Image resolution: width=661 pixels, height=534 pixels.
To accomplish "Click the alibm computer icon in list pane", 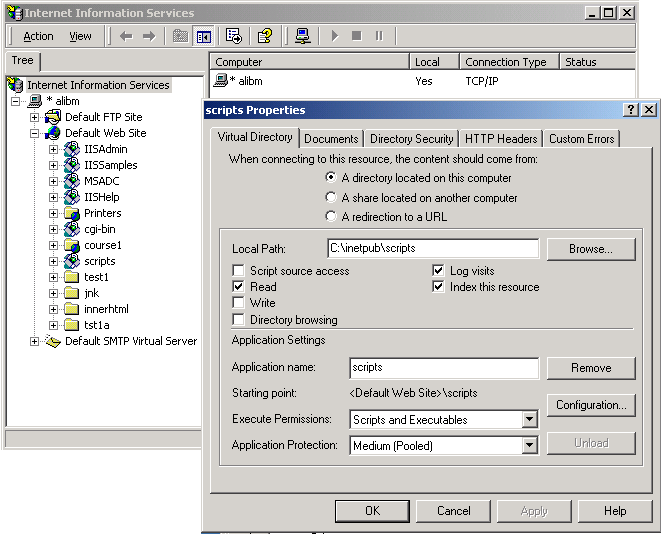I will pos(220,80).
